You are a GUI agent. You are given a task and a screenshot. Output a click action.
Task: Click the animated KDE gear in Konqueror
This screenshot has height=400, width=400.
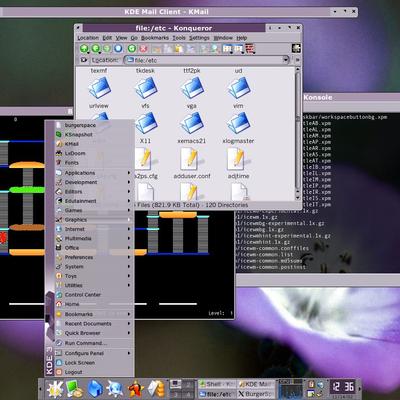click(296, 48)
